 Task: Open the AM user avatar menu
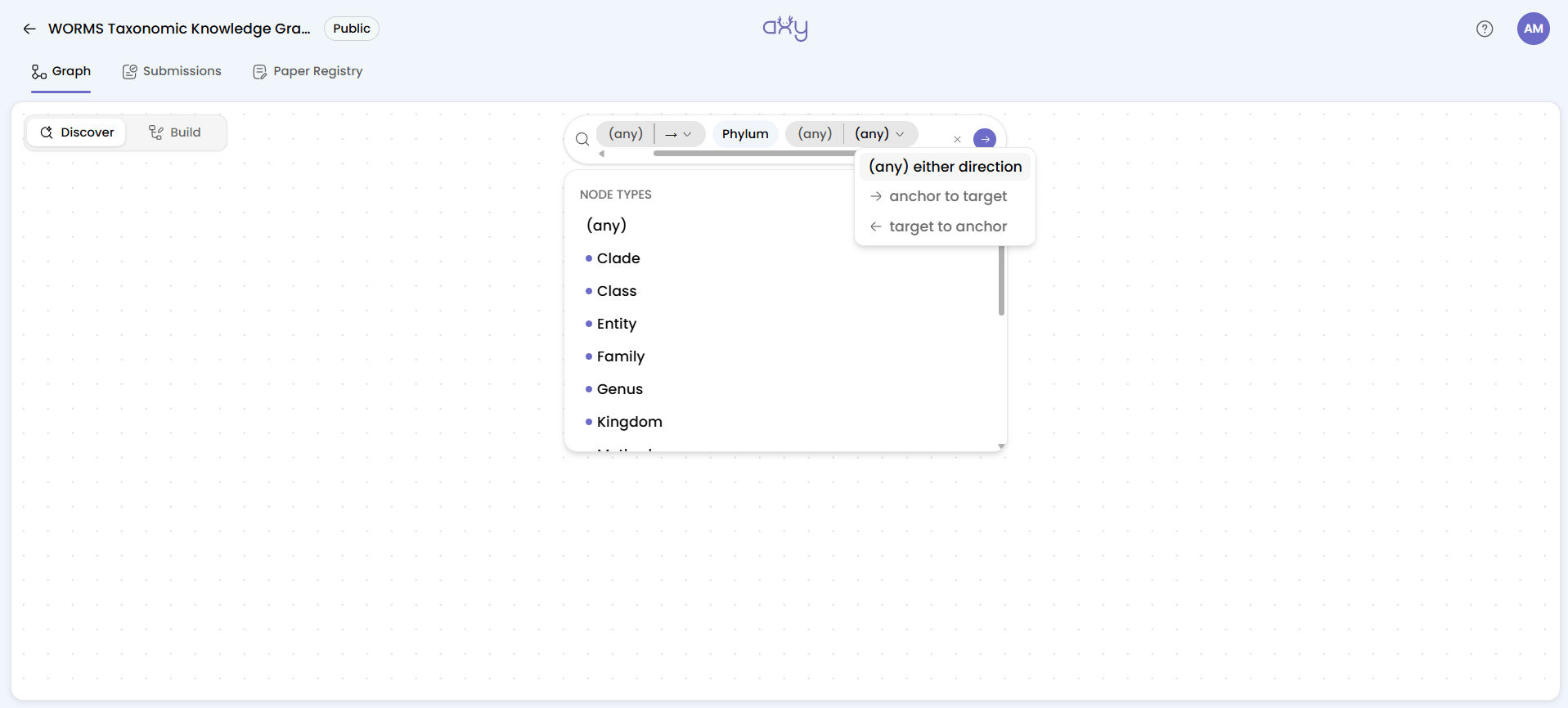click(x=1534, y=29)
